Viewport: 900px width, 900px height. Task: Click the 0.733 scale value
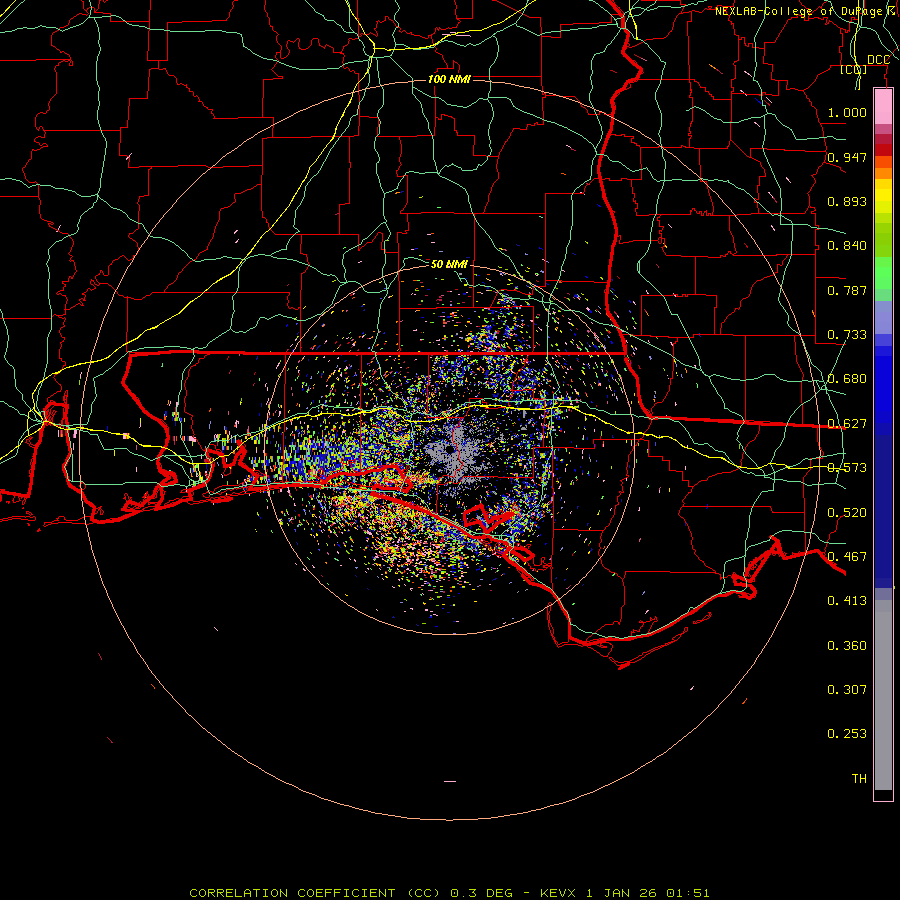(847, 335)
